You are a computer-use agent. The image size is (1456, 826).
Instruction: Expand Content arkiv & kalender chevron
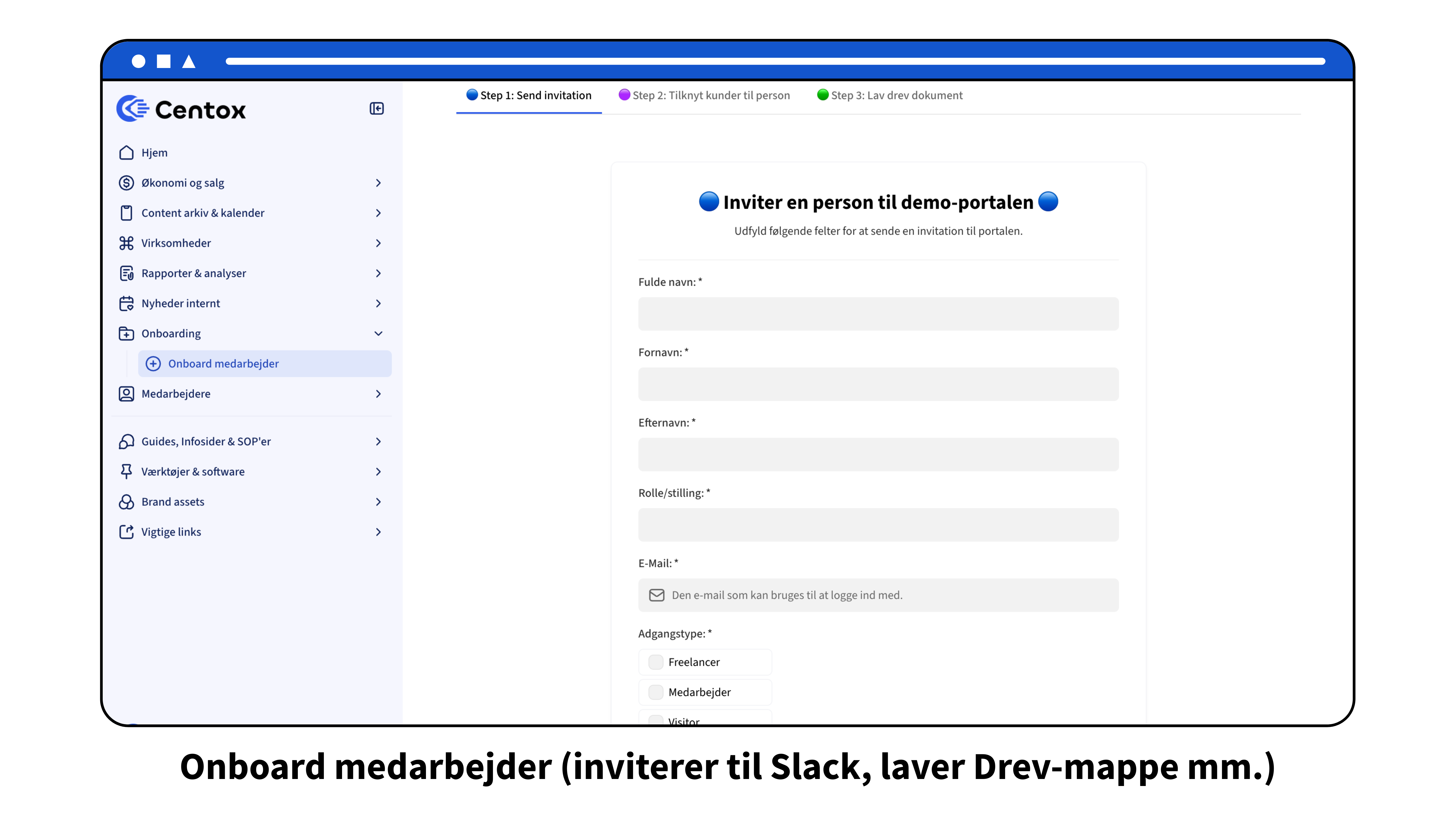(x=378, y=213)
